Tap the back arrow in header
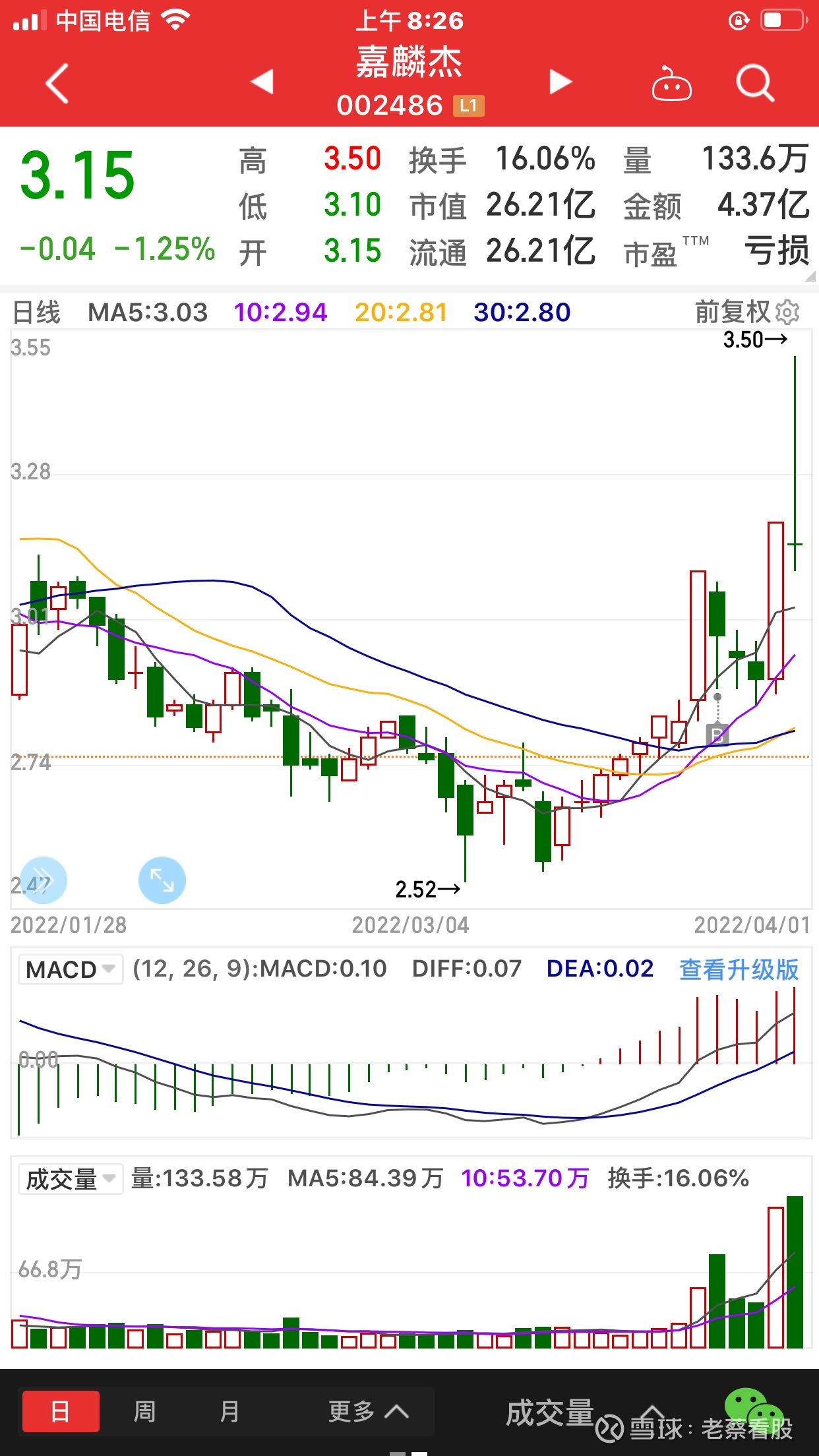 click(x=57, y=83)
